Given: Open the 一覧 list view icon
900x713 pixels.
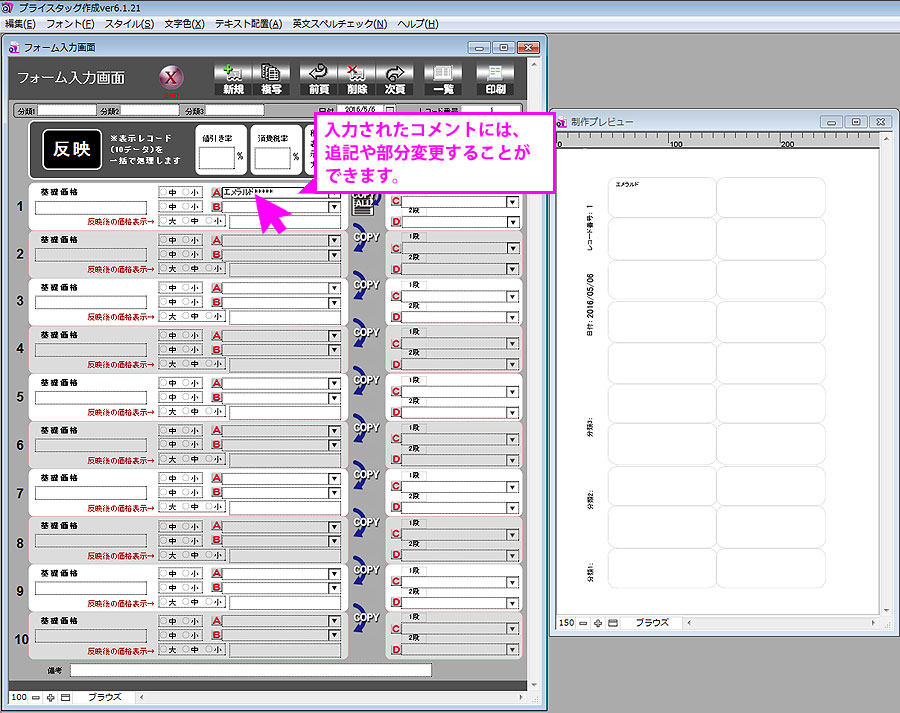Looking at the screenshot, I should [443, 79].
